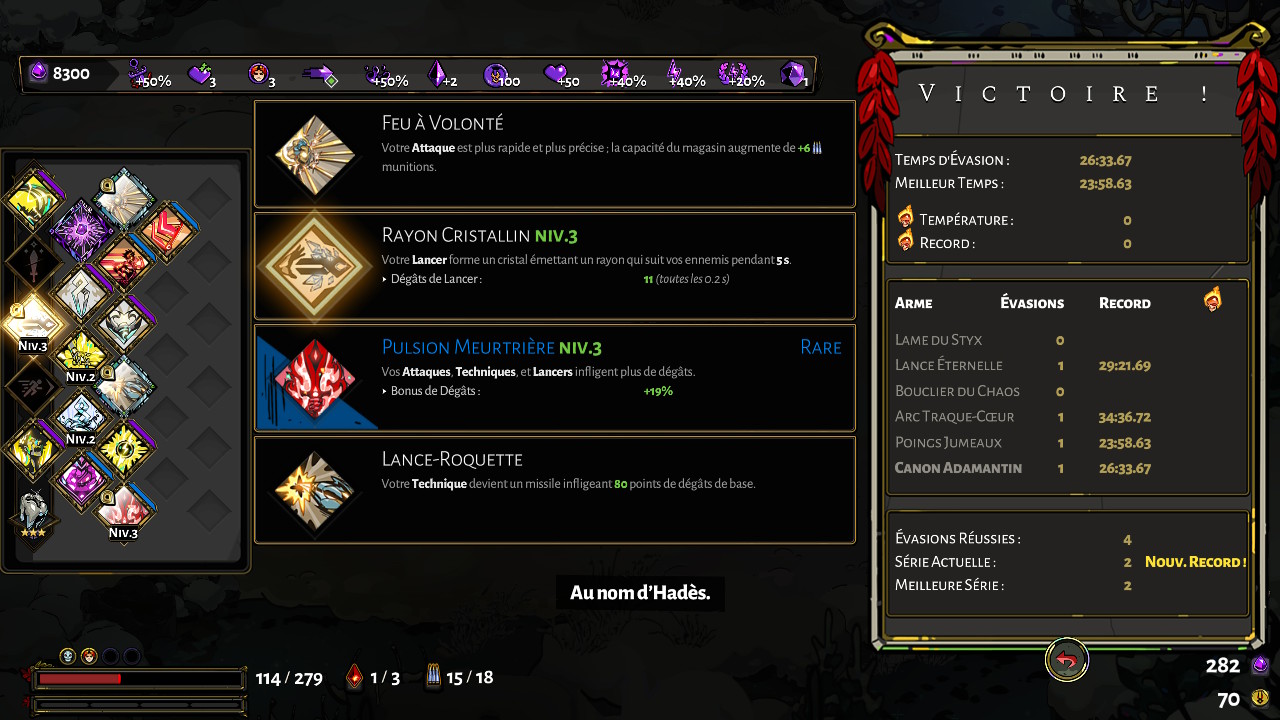Click the Feu à Volonté hammer icon

(x=316, y=154)
